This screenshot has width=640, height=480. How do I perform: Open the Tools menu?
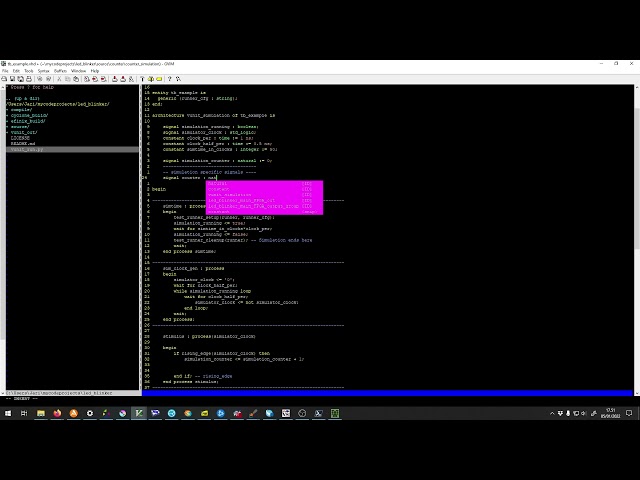[x=29, y=71]
